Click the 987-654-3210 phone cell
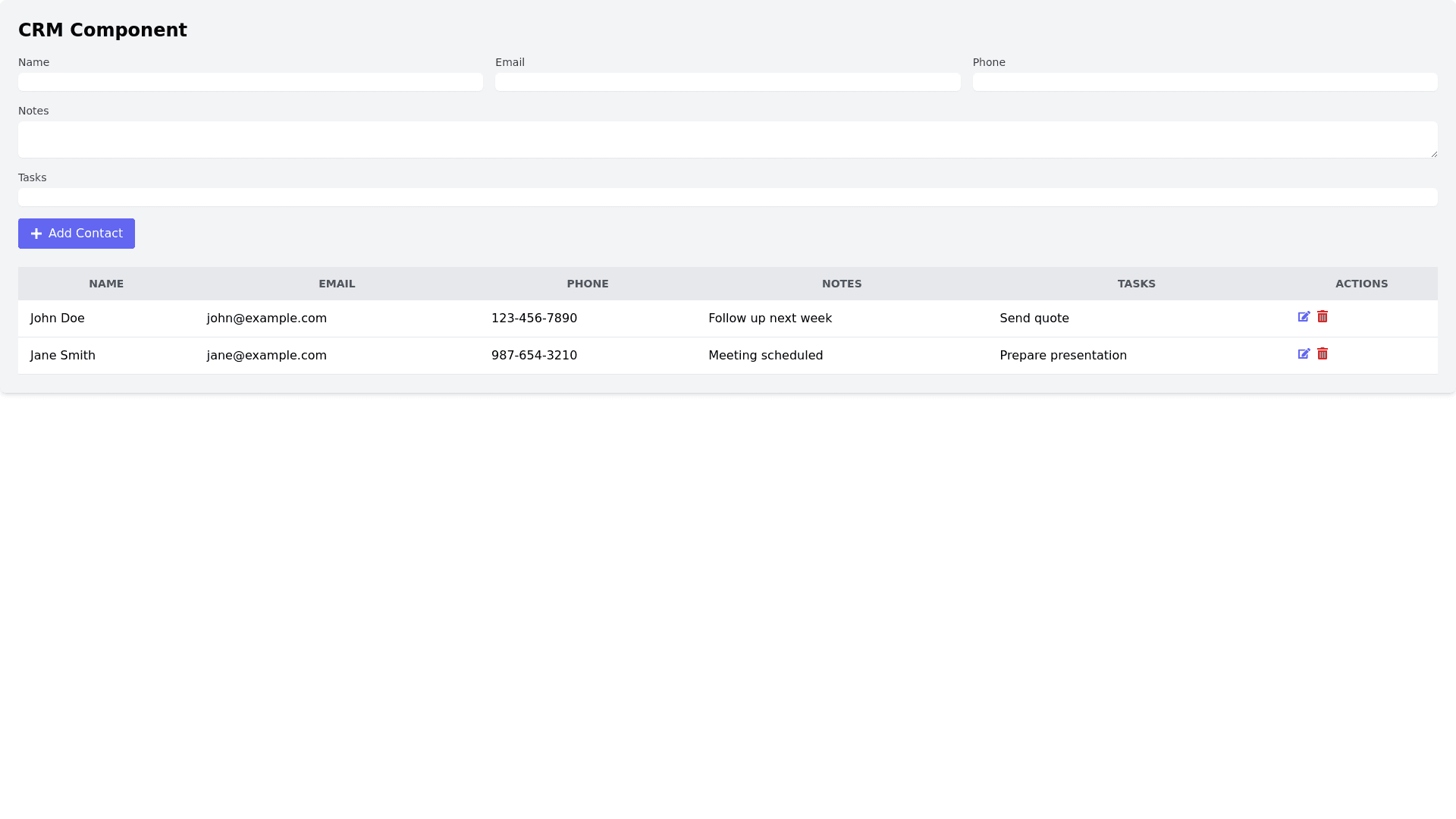Viewport: 1456px width, 819px height. point(534,356)
